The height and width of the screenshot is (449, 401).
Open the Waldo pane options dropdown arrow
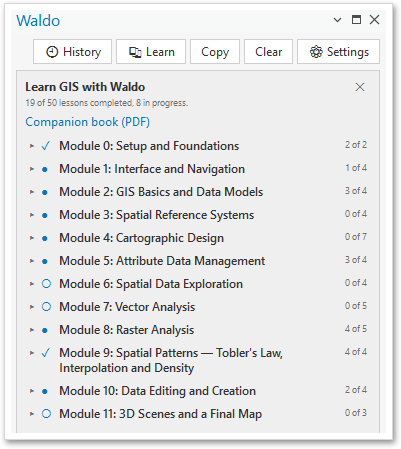click(337, 20)
